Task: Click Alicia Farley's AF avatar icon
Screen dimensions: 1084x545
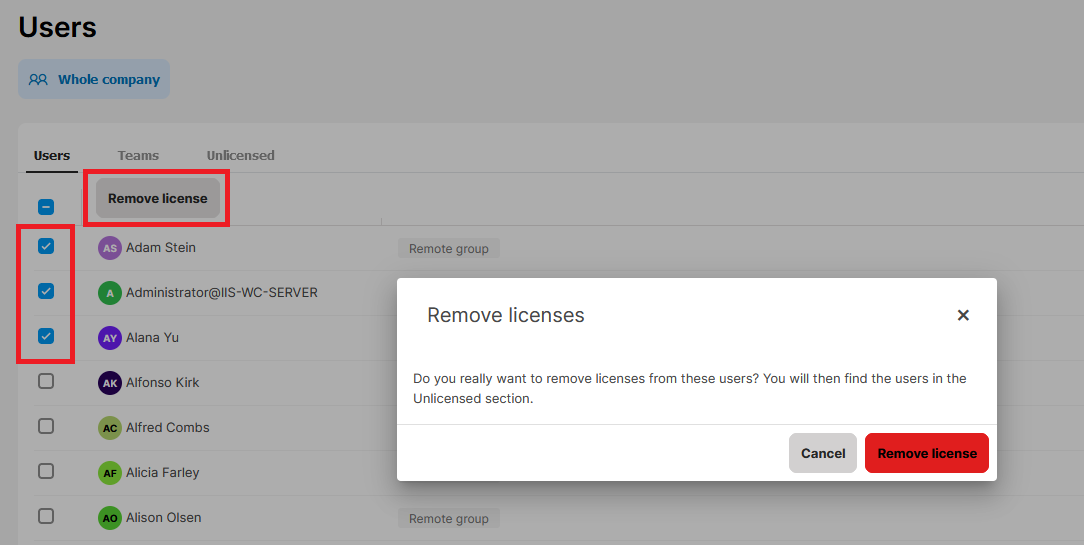Action: pyautogui.click(x=110, y=473)
